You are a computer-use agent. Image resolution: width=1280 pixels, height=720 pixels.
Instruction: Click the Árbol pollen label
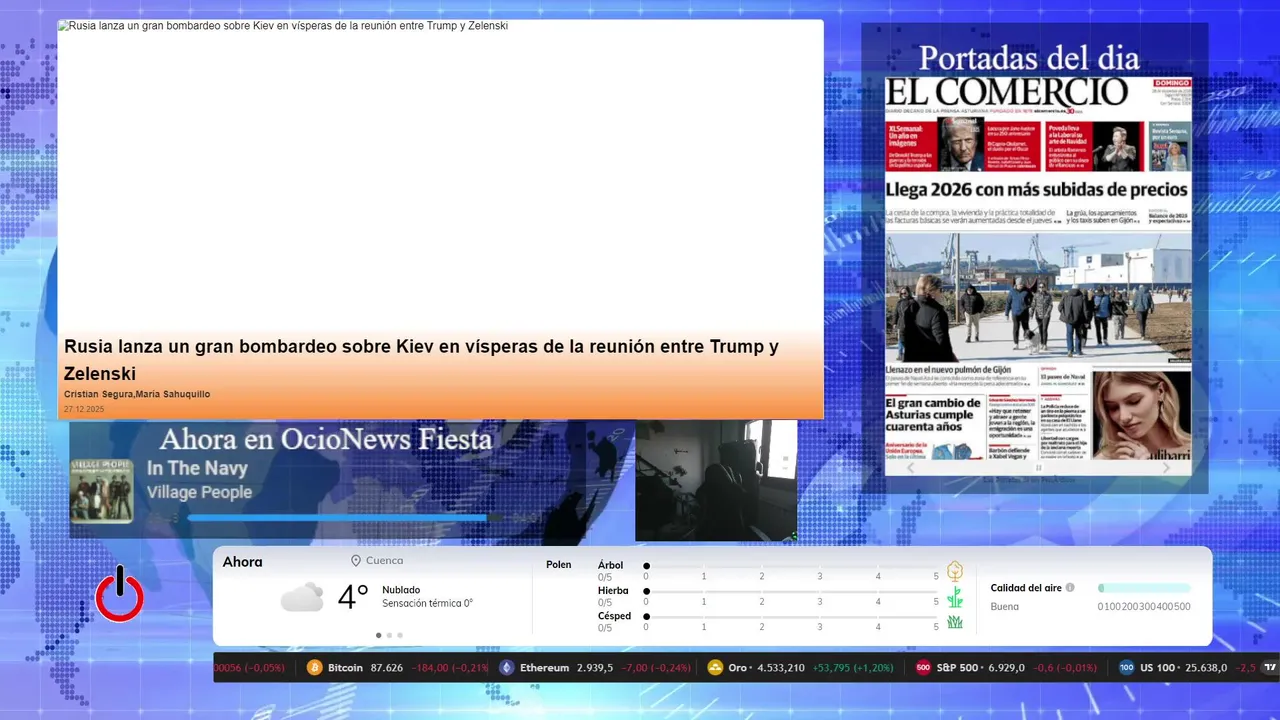pyautogui.click(x=610, y=565)
